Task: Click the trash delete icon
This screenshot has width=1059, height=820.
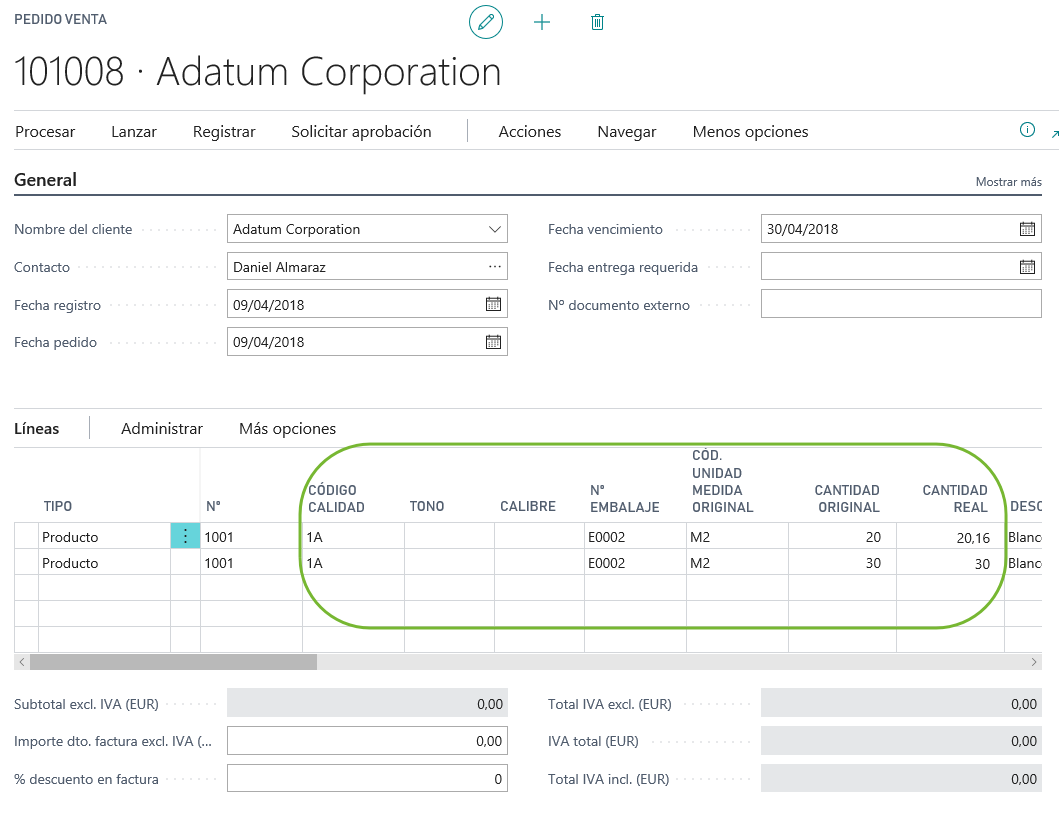Action: 597,22
